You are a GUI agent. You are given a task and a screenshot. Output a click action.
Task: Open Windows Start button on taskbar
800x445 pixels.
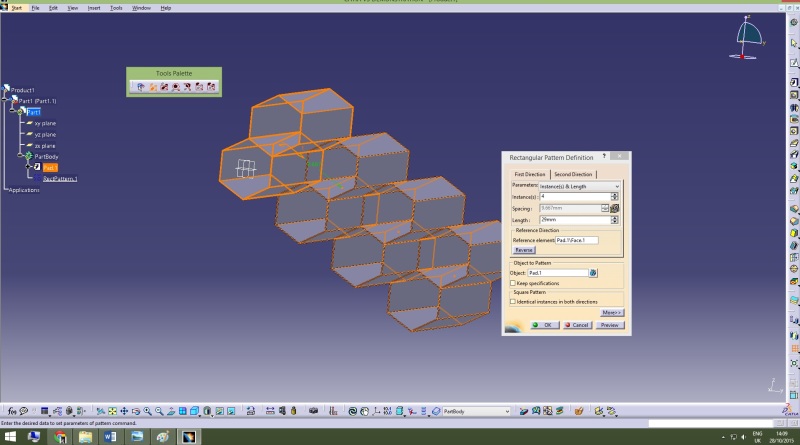[x=10, y=437]
